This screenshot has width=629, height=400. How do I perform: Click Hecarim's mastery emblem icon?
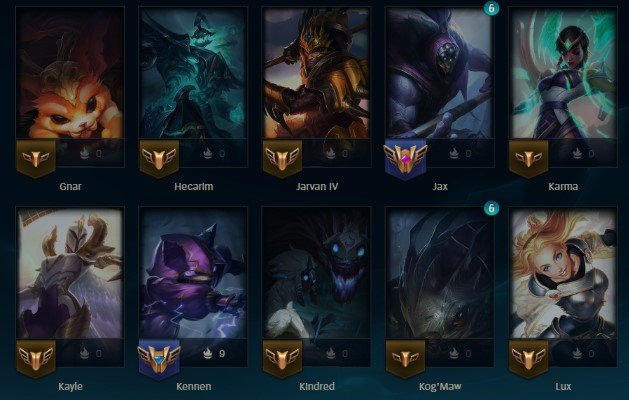pyautogui.click(x=159, y=158)
